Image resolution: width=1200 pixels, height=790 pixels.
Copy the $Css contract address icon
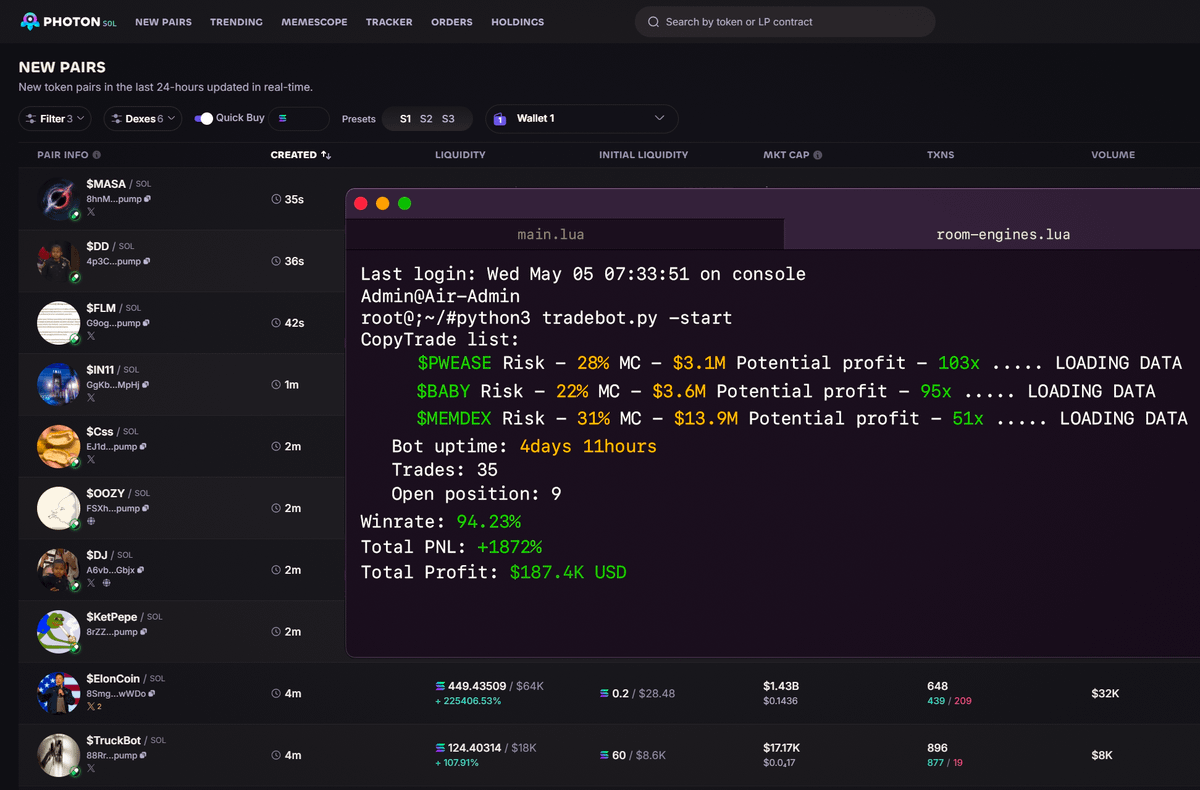[x=144, y=447]
